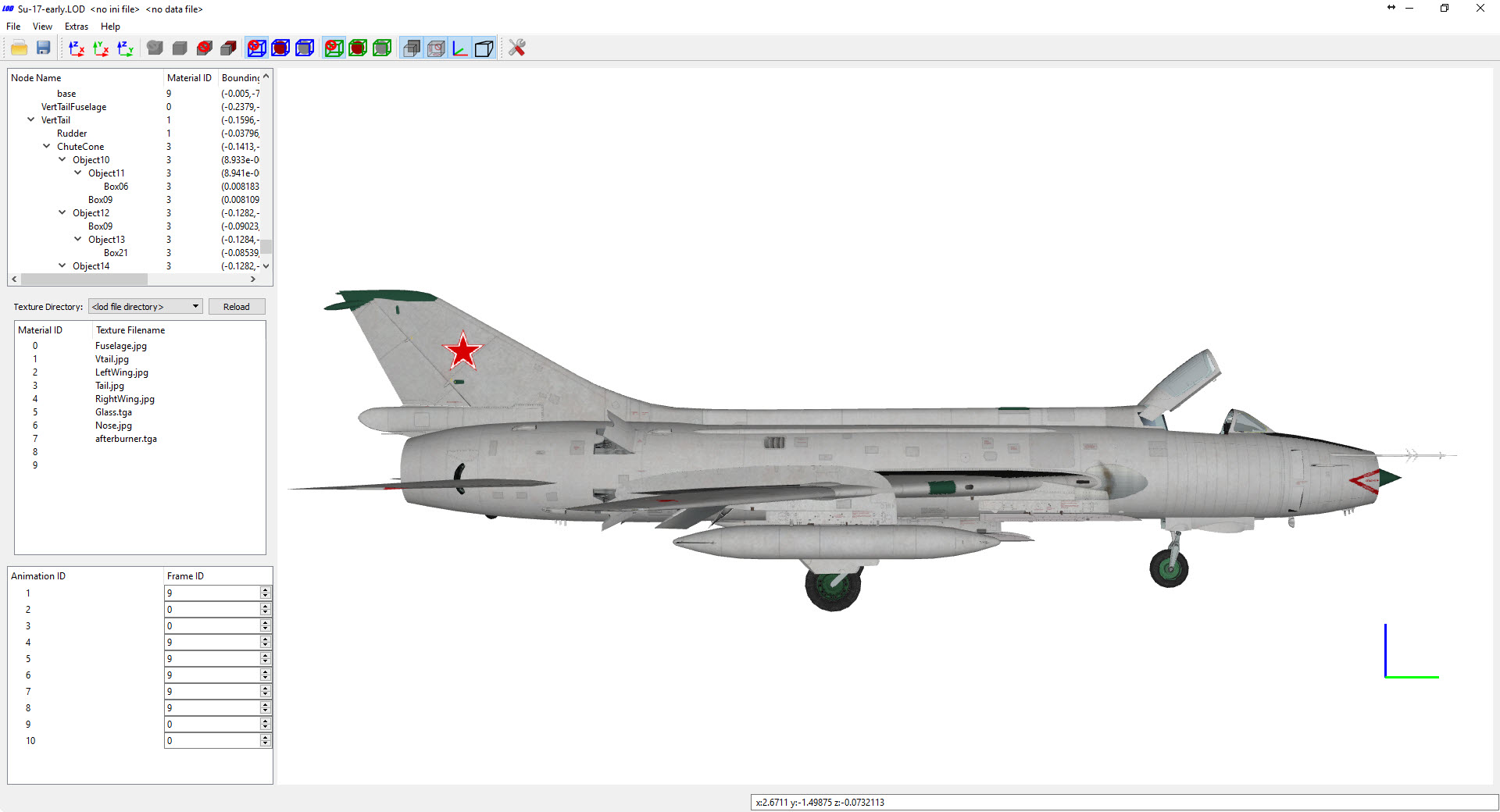Image resolution: width=1500 pixels, height=812 pixels.
Task: Toggle green bounding box off option
Action: click(334, 48)
